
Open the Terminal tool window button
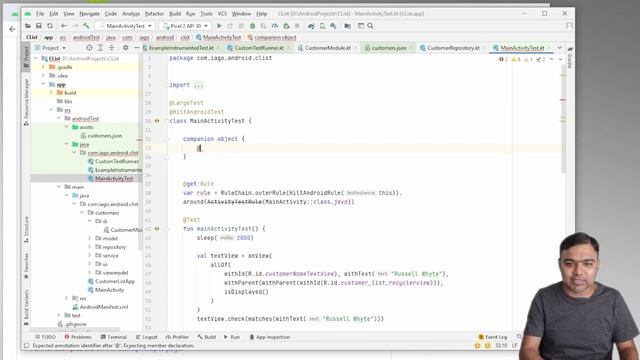[113, 337]
